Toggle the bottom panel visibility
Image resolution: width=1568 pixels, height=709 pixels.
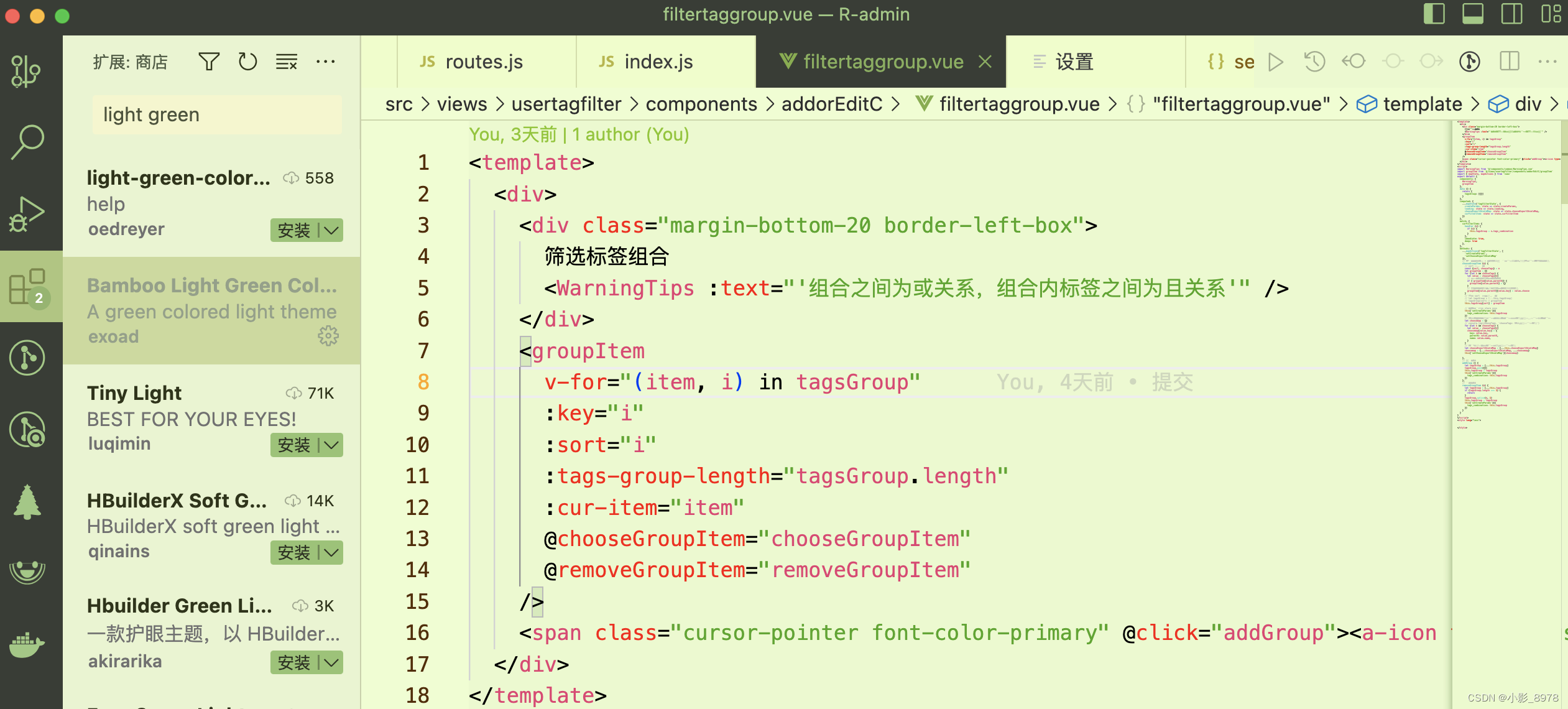(1473, 14)
